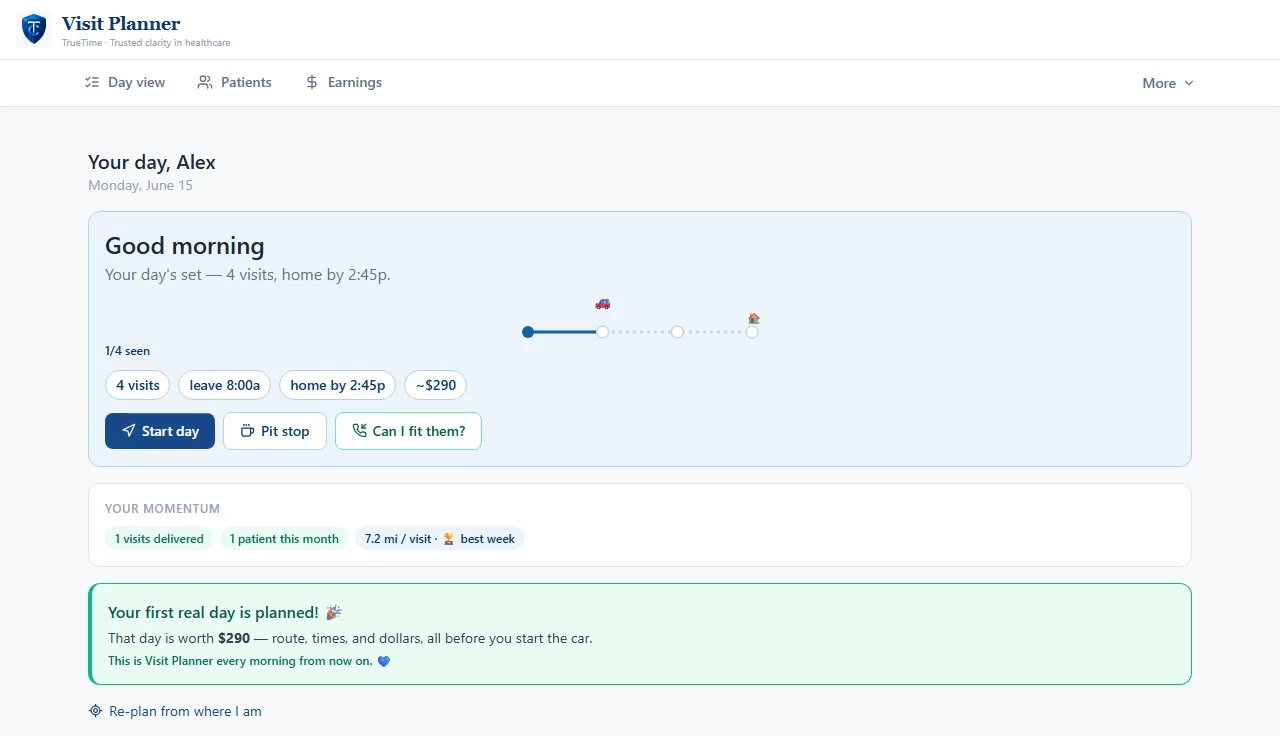The height and width of the screenshot is (736, 1280).
Task: Click the TrueTime shield logo
Action: [x=34, y=30]
